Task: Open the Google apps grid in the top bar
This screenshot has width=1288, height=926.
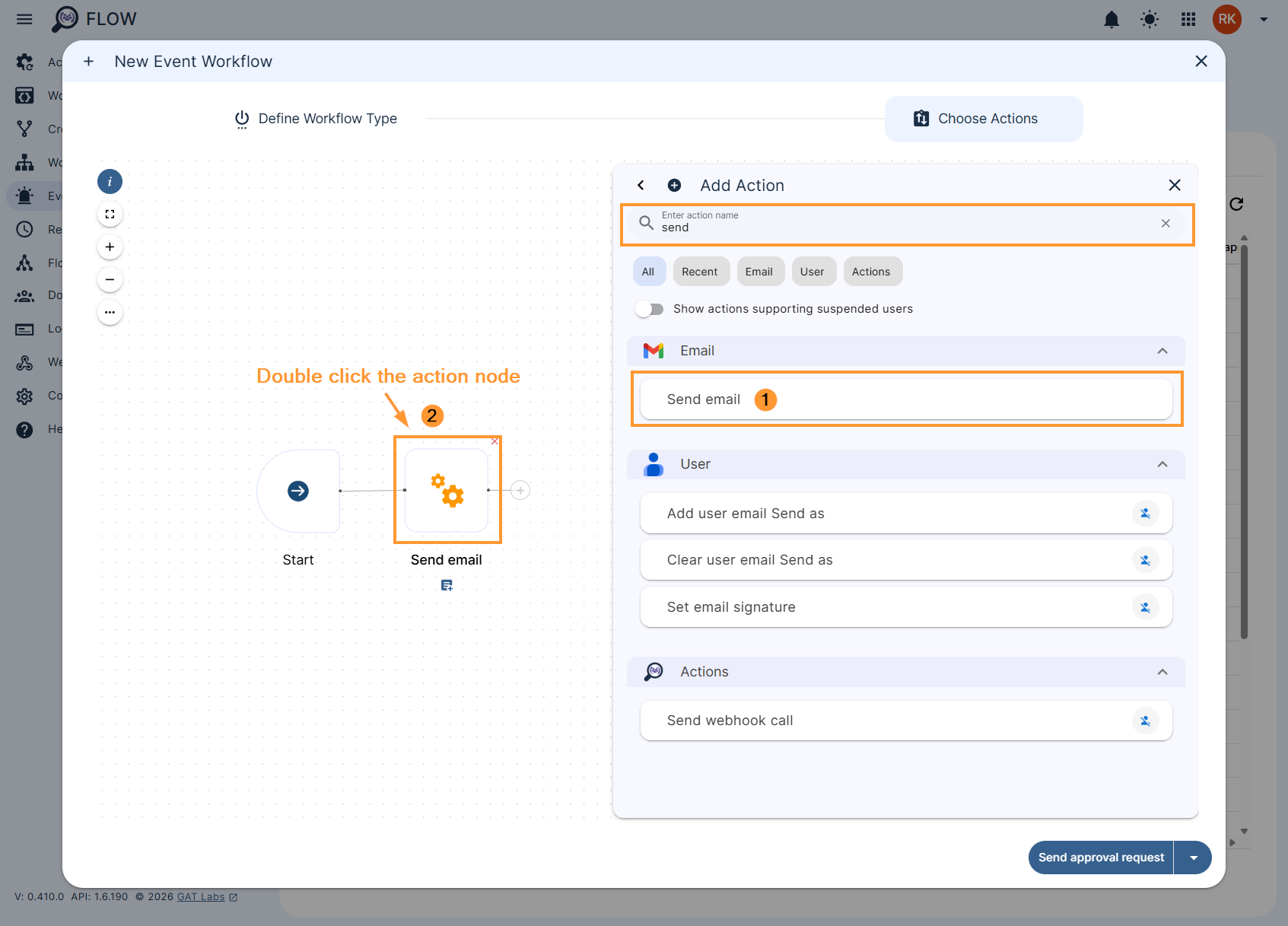Action: pos(1188,19)
